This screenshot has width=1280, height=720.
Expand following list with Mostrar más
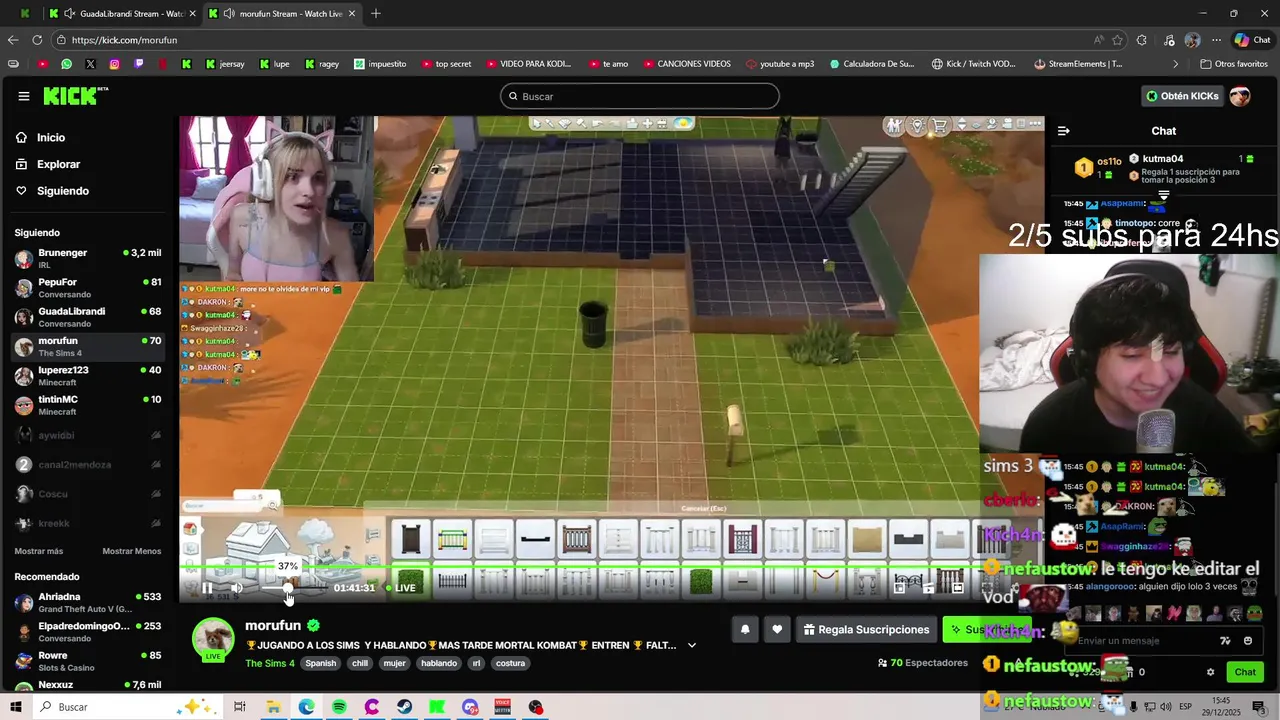[x=39, y=551]
